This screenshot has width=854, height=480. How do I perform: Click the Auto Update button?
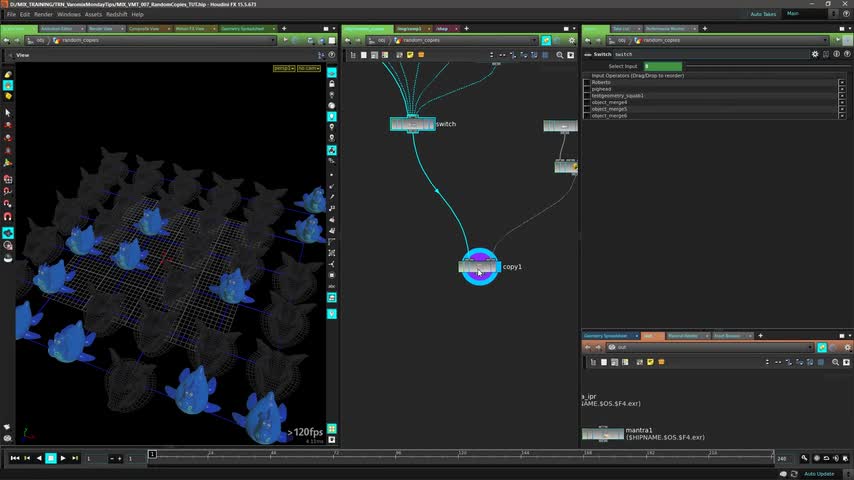[818, 473]
